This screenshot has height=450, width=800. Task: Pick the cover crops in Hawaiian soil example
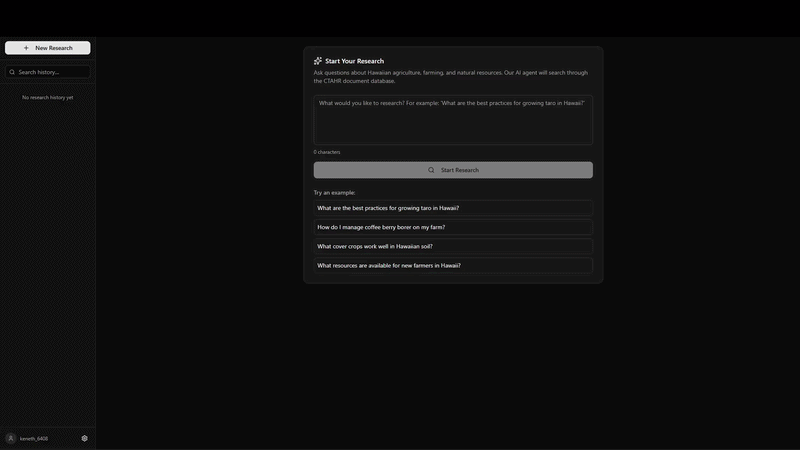click(453, 246)
